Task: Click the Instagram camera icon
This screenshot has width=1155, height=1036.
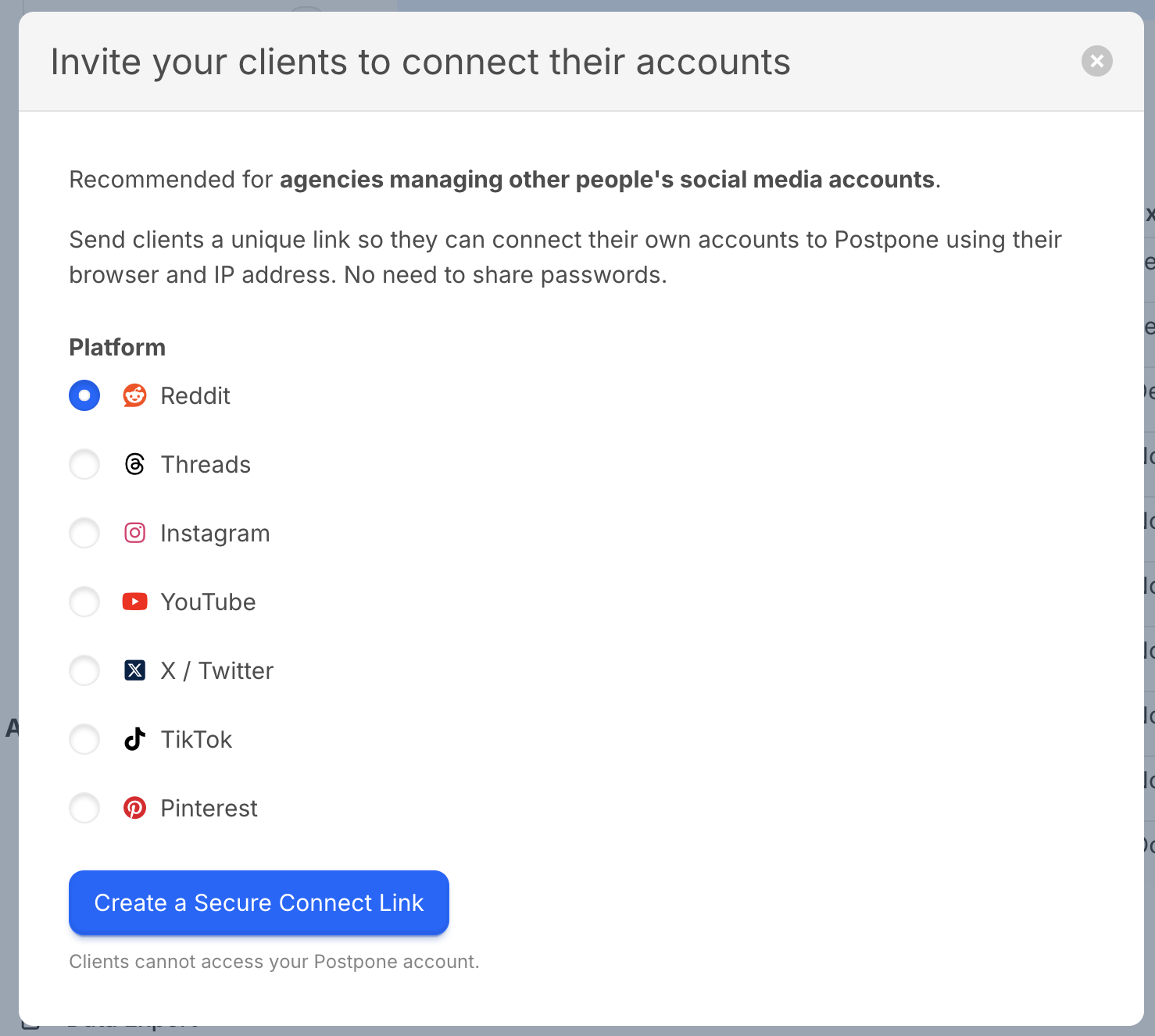Action: tap(134, 533)
